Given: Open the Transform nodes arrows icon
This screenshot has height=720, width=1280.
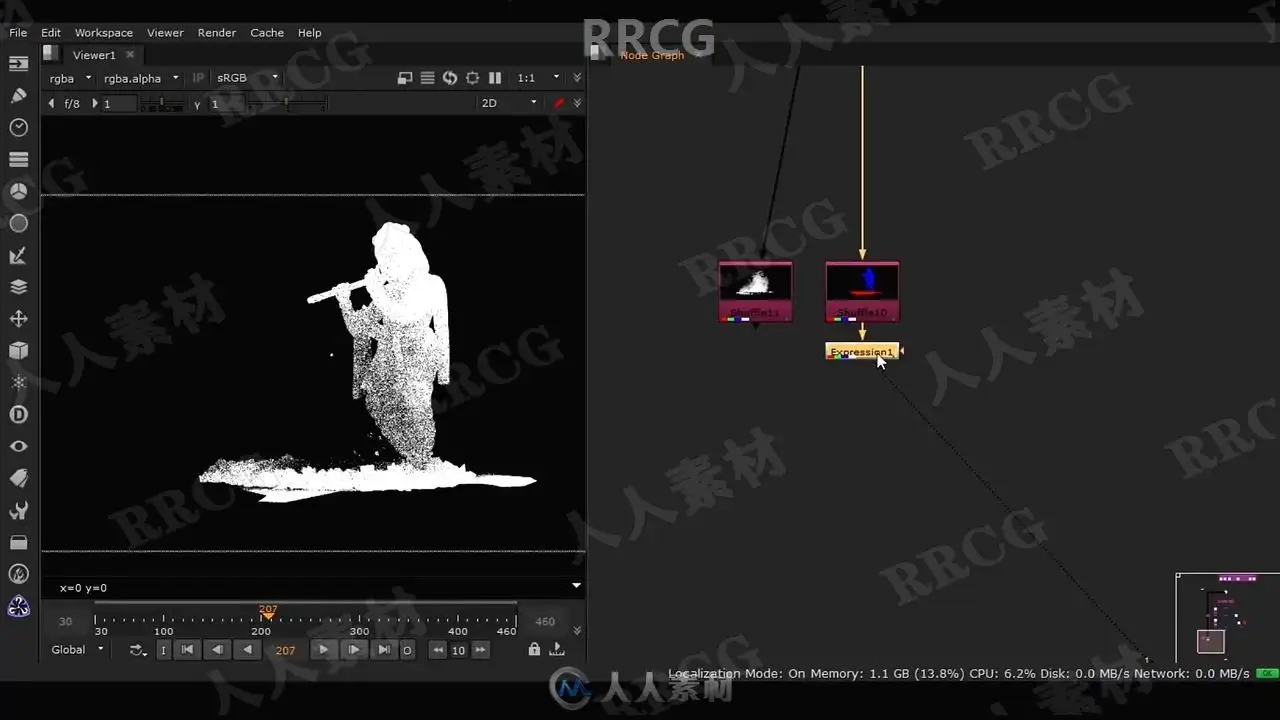Looking at the screenshot, I should pos(18,319).
